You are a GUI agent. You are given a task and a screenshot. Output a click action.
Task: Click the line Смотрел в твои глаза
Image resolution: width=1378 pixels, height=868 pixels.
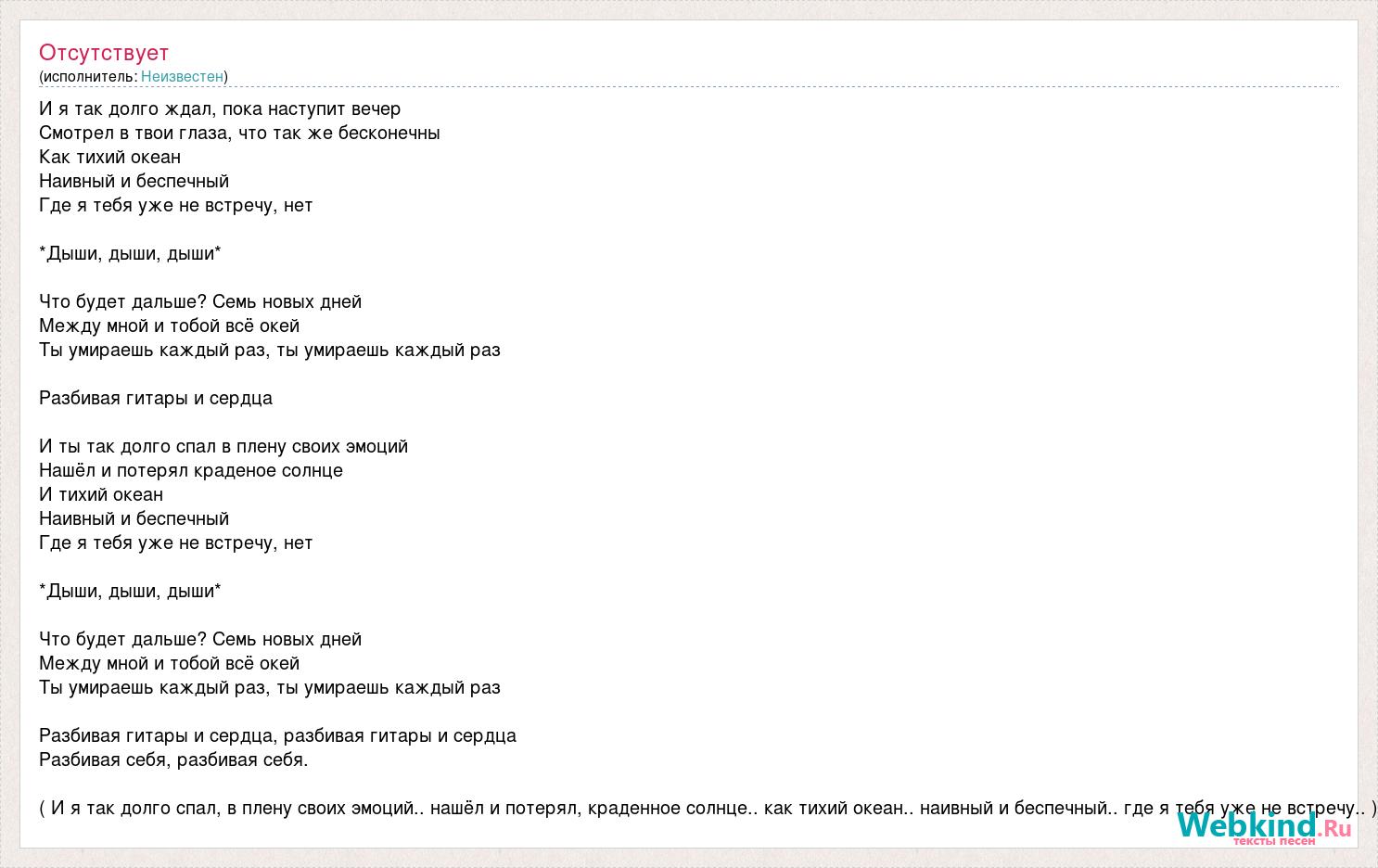(239, 133)
